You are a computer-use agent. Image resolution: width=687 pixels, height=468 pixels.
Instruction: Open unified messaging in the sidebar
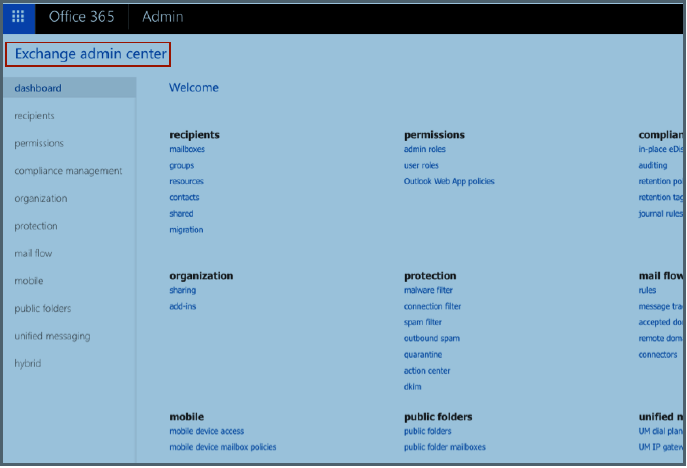click(52, 336)
